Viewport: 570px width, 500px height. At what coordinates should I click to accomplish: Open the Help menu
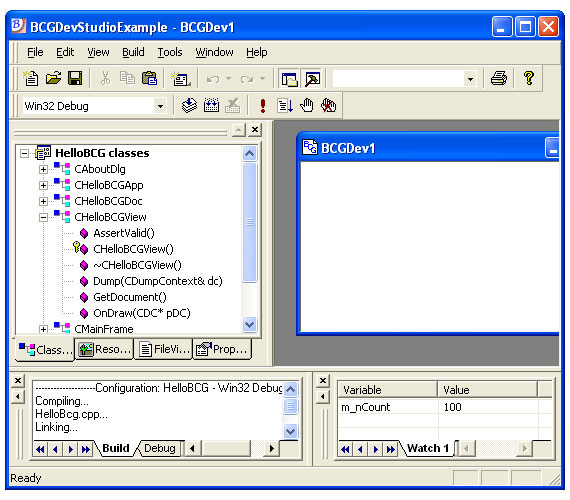(257, 52)
